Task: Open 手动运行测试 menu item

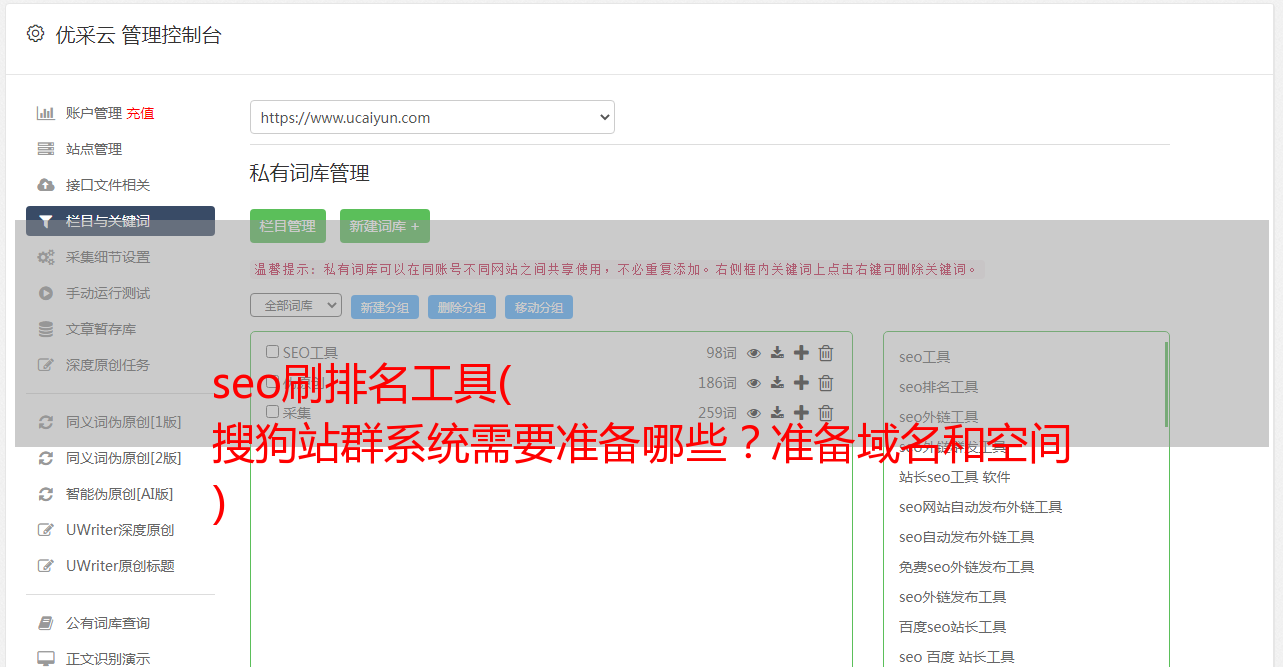Action: [108, 293]
